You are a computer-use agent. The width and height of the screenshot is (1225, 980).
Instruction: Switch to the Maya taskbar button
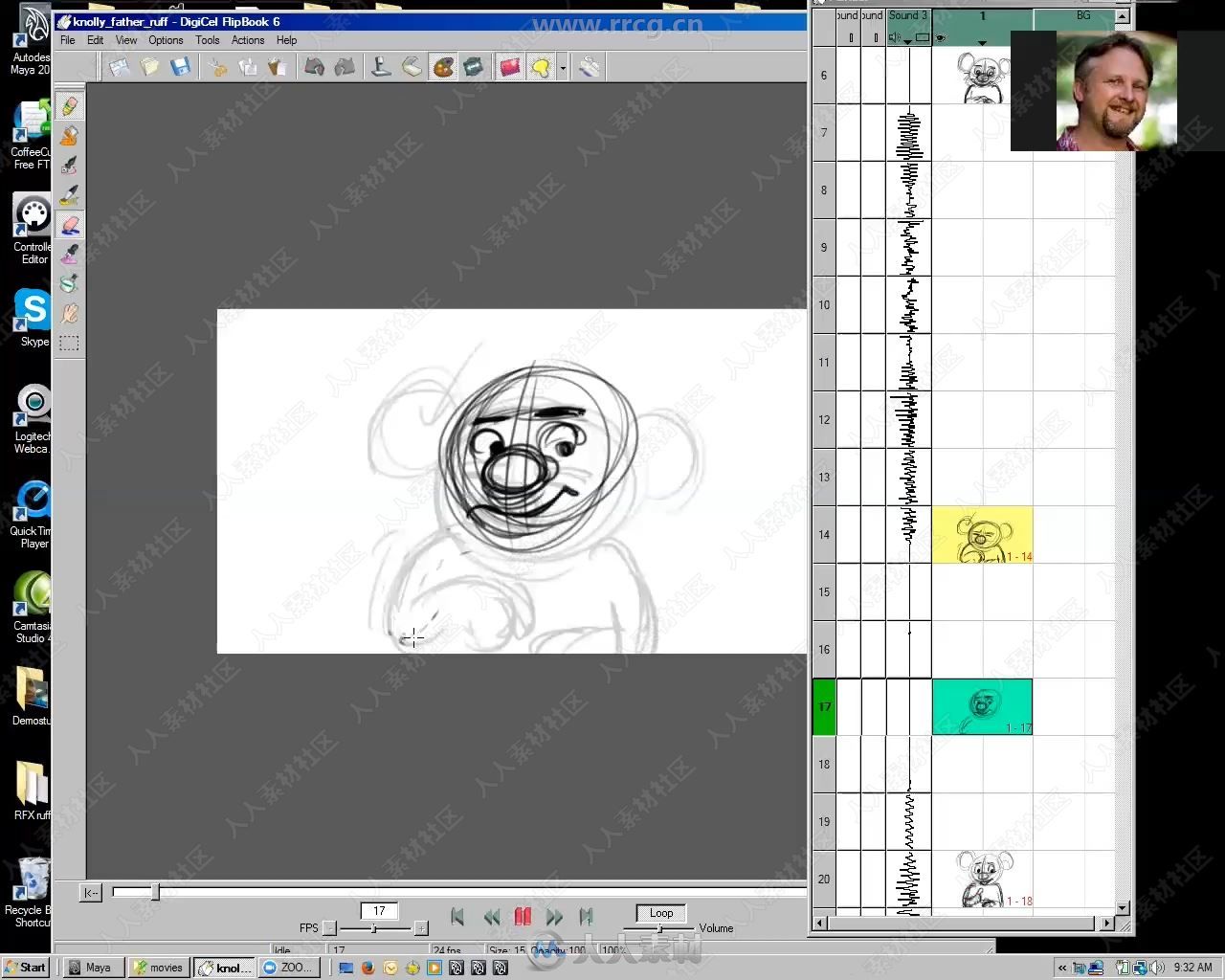click(94, 968)
